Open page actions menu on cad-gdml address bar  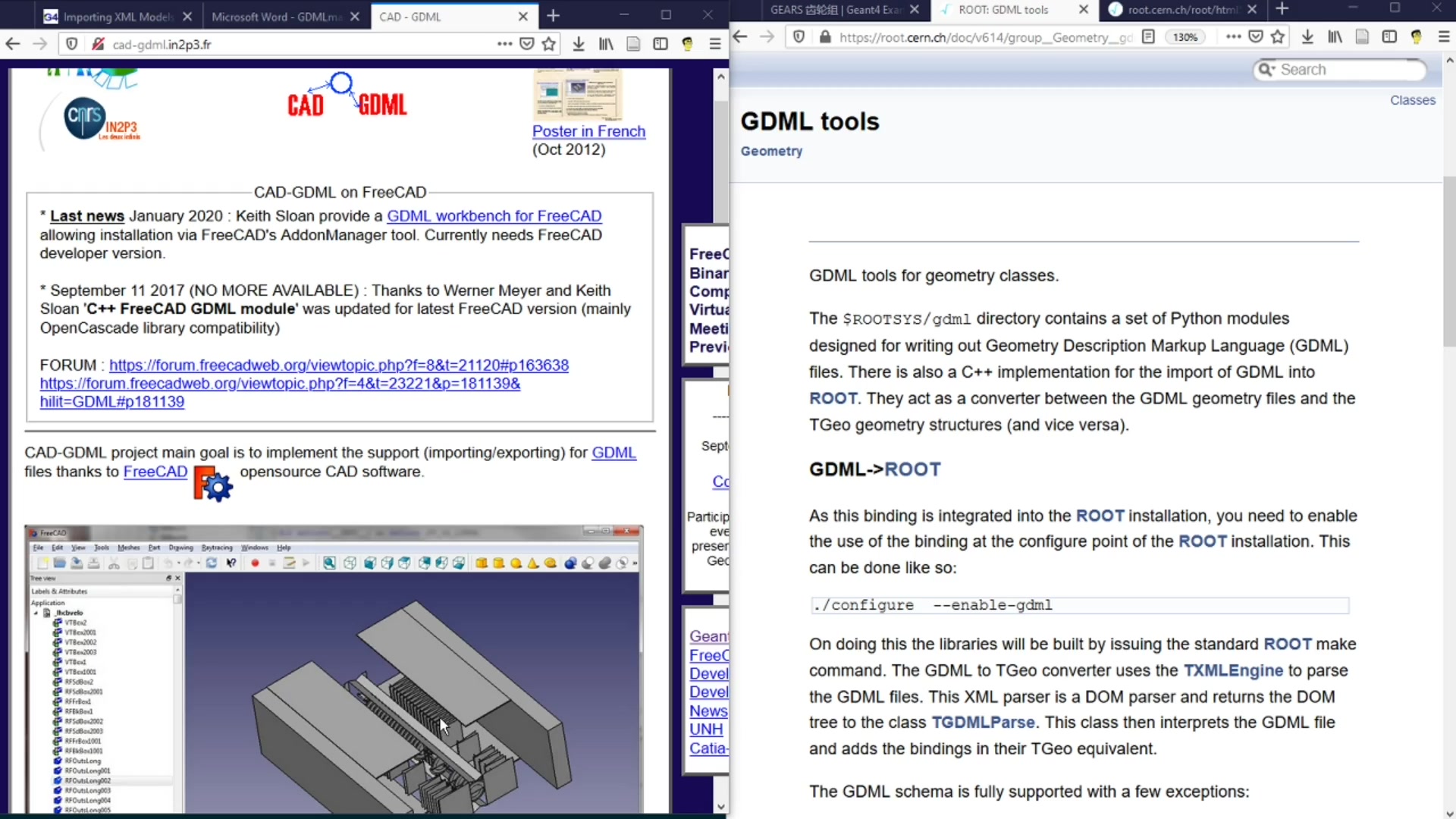point(504,44)
